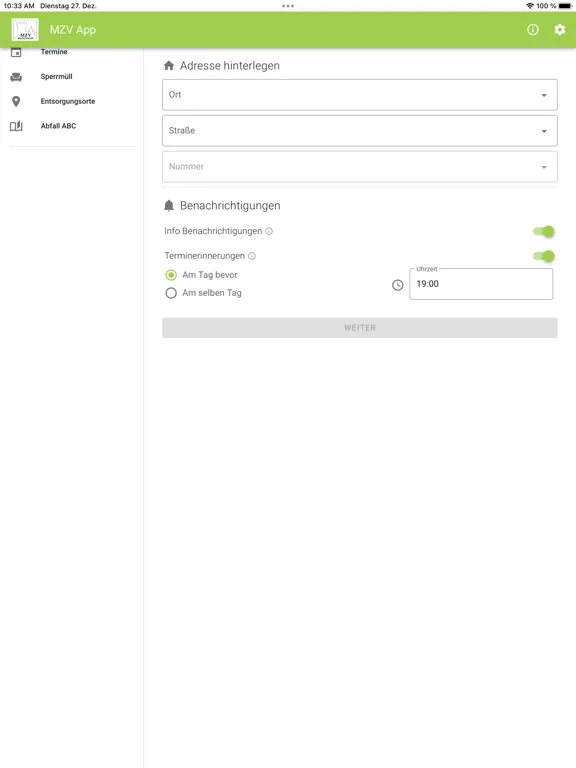Click the Straße dropdown arrow
This screenshot has width=576, height=768.
pyautogui.click(x=544, y=131)
